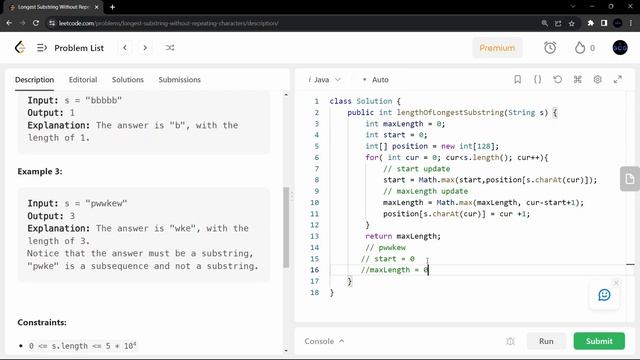Switch to the Solutions tab
This screenshot has height=360, width=640.
[128, 80]
